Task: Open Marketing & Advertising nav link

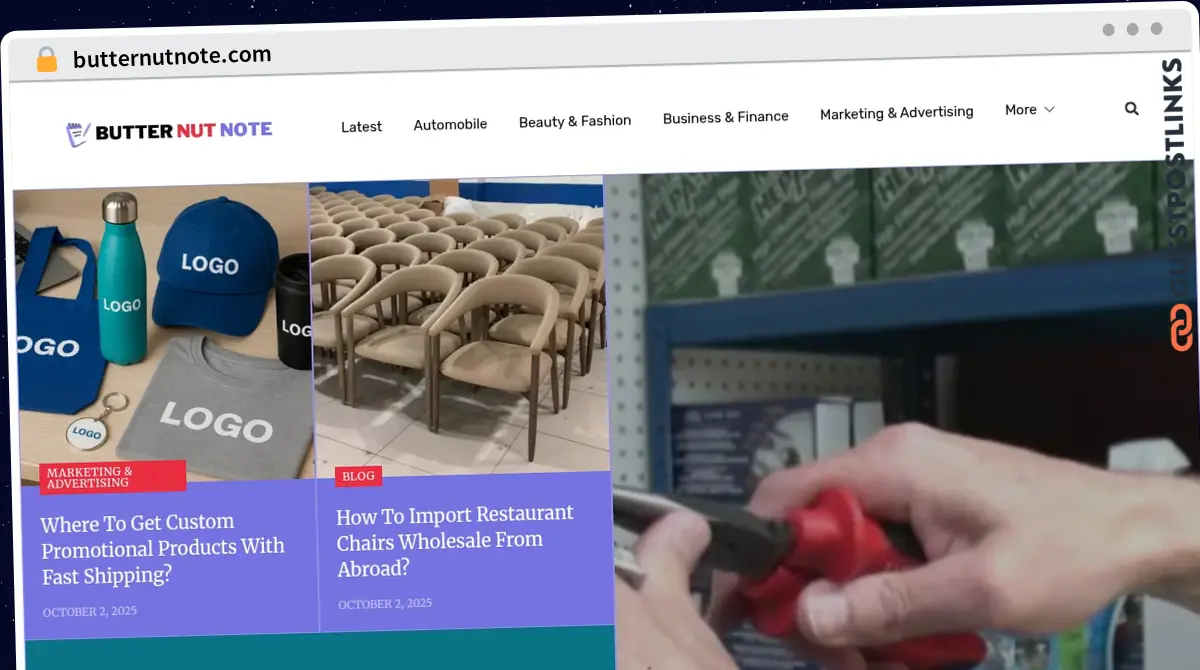Action: click(896, 113)
